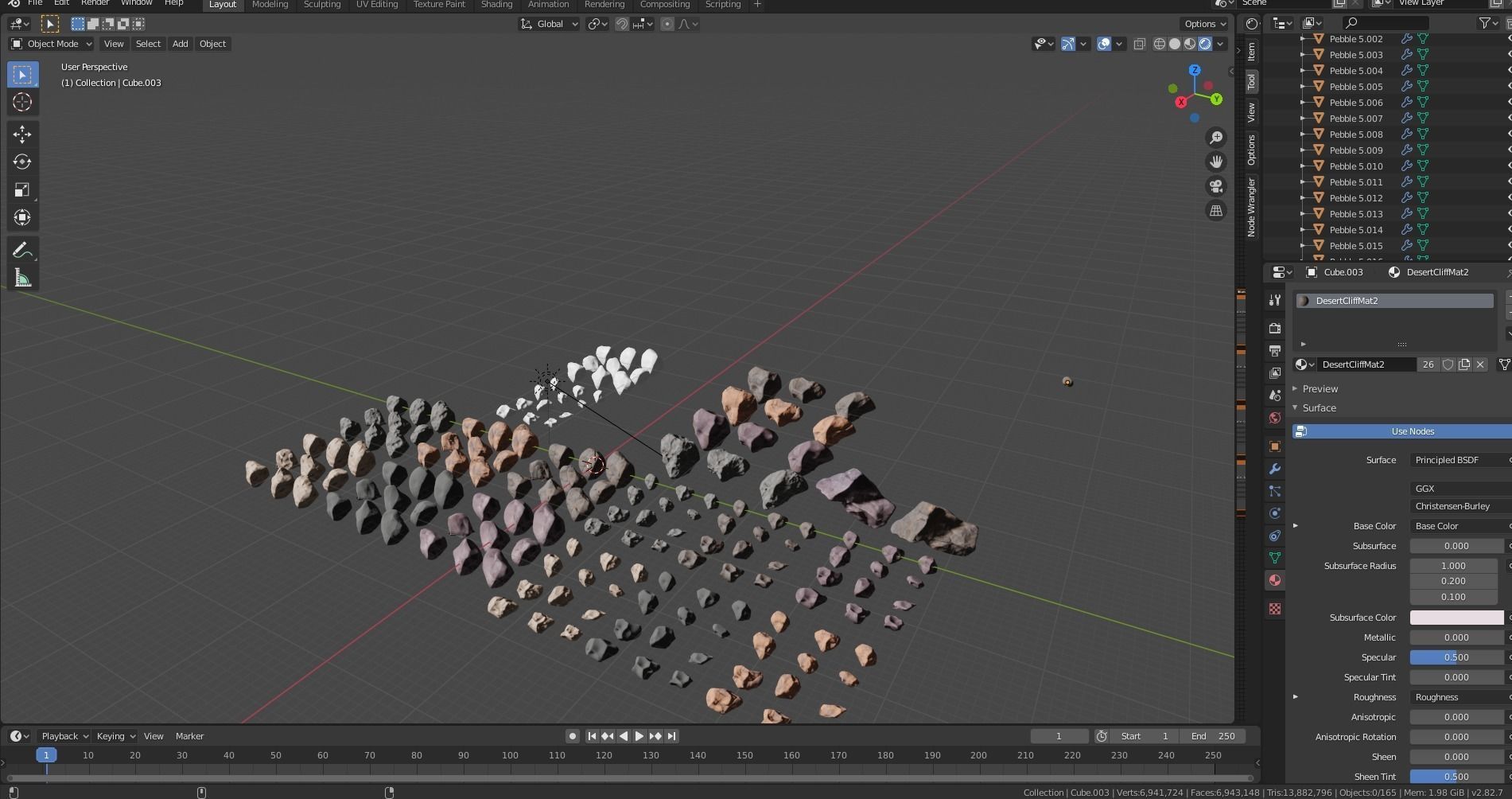Open Christensen-Burley subsurface method dropdown
This screenshot has width=1512, height=799.
pos(1460,506)
